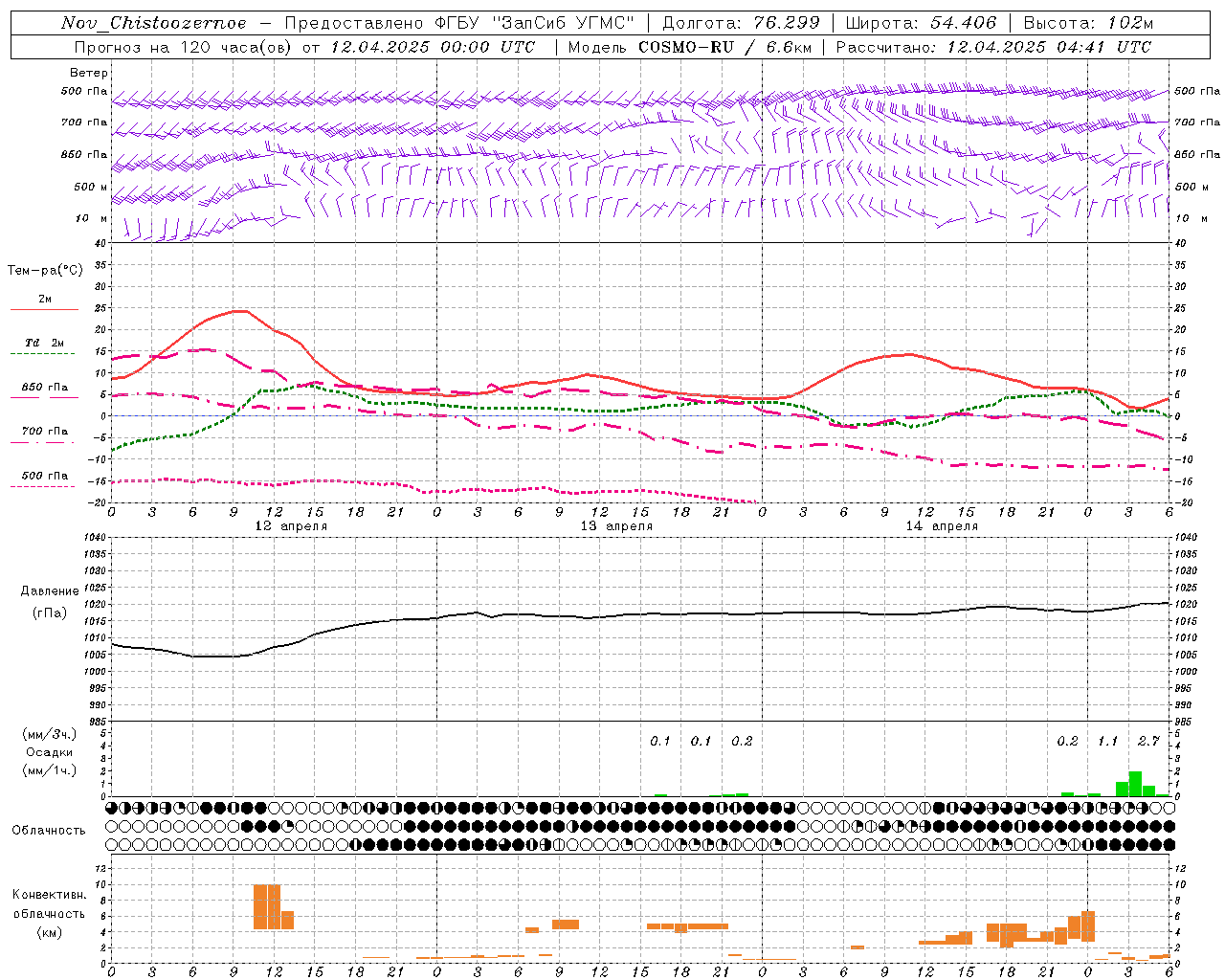Click the 700 гПа temperature legend entry

coord(44,431)
